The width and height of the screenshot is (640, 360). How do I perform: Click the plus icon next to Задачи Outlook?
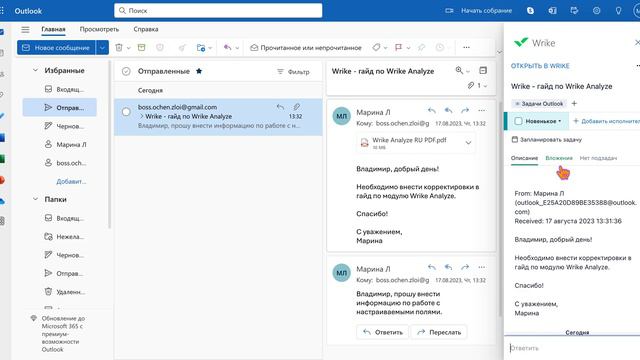coord(574,103)
